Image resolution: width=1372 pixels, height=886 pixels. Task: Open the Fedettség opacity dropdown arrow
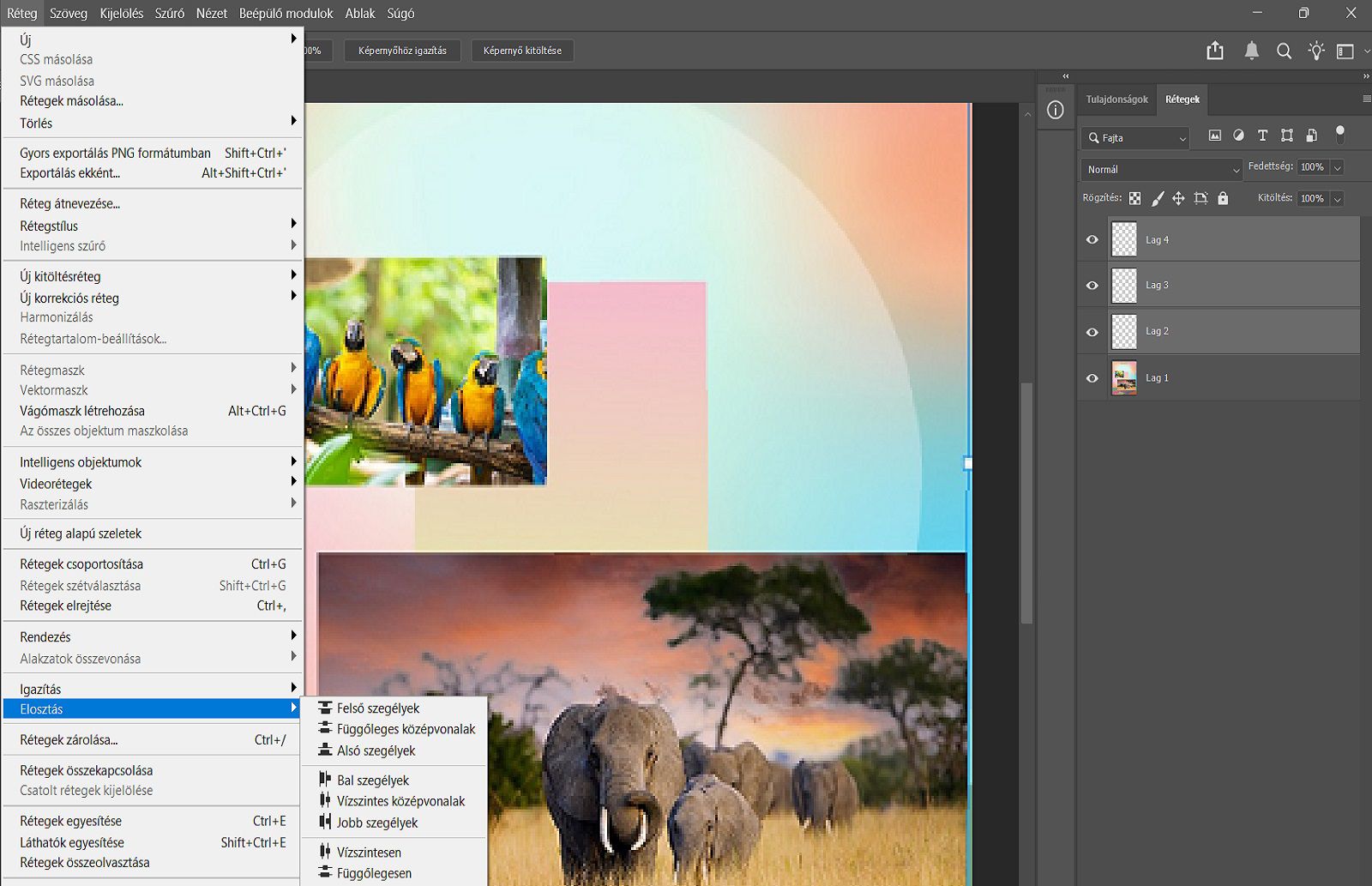point(1337,167)
